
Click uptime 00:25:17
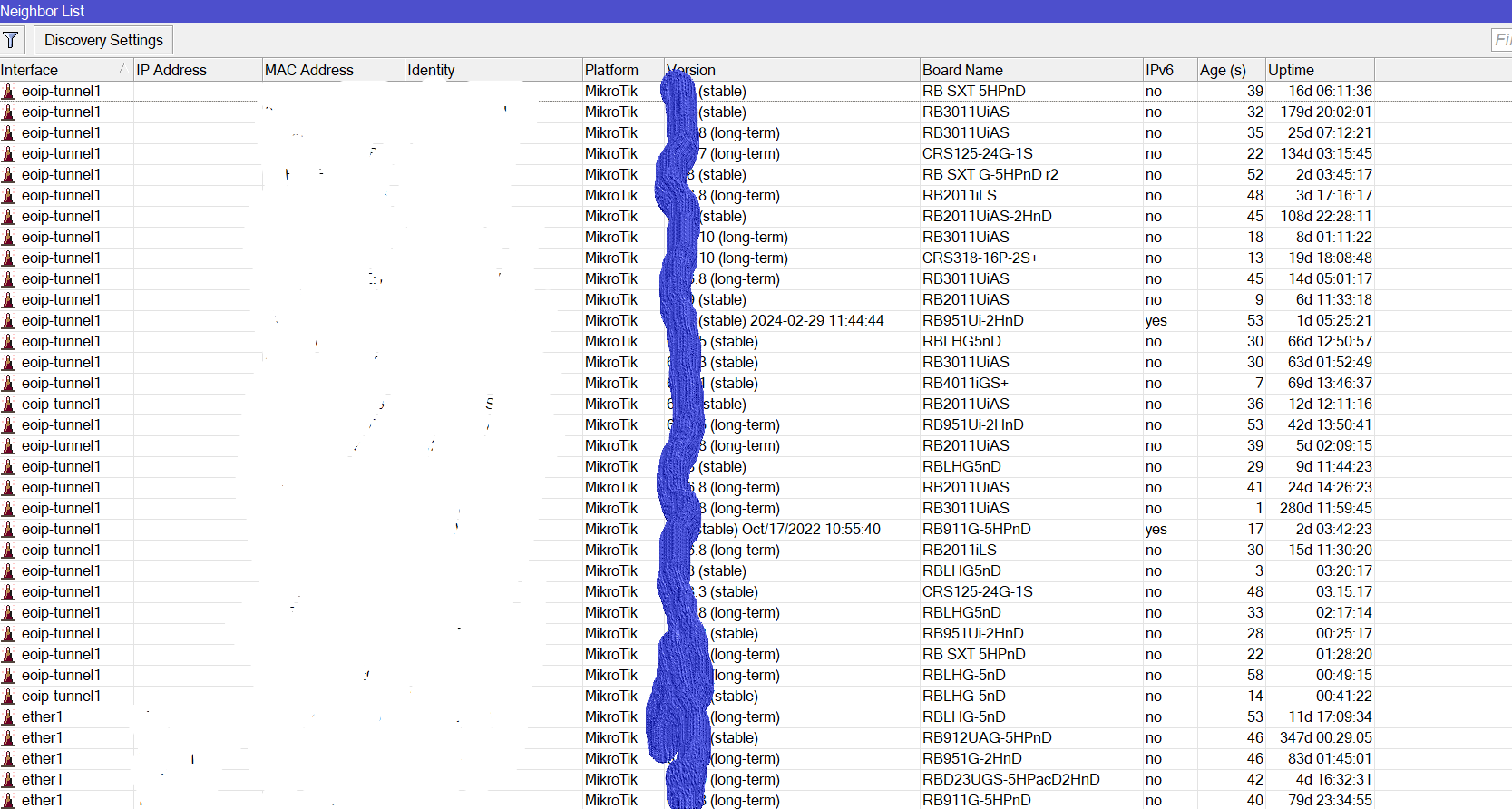(1344, 633)
